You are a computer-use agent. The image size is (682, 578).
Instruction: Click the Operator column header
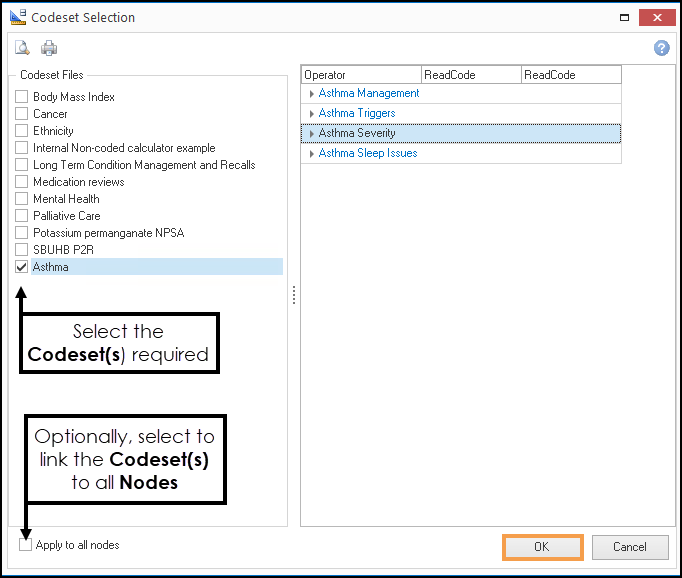click(x=361, y=75)
